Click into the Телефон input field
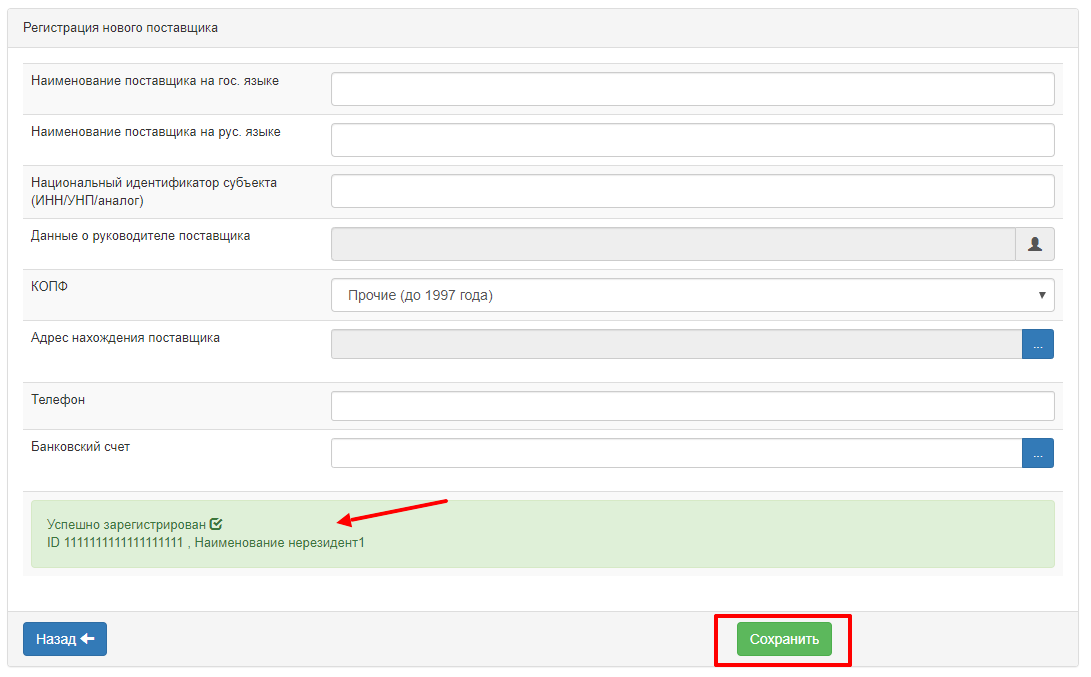 coord(692,406)
